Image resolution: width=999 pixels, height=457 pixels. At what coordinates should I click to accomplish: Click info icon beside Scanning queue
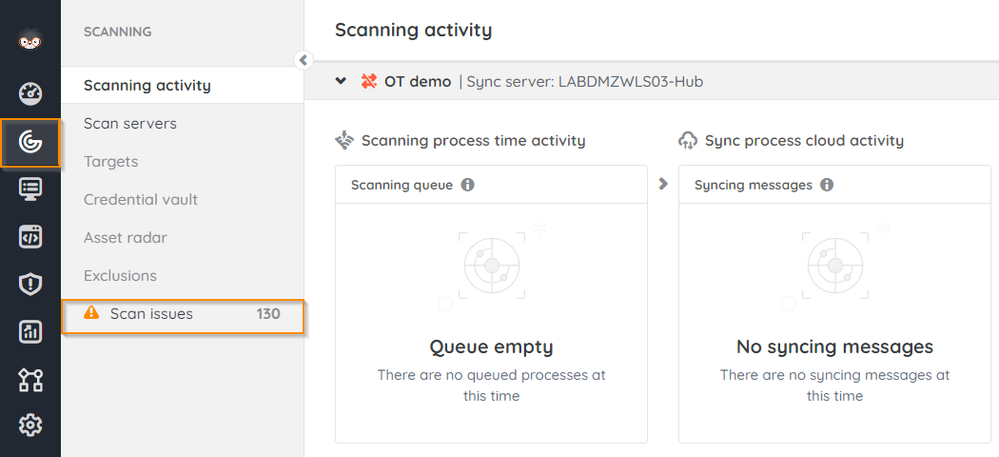coord(467,185)
